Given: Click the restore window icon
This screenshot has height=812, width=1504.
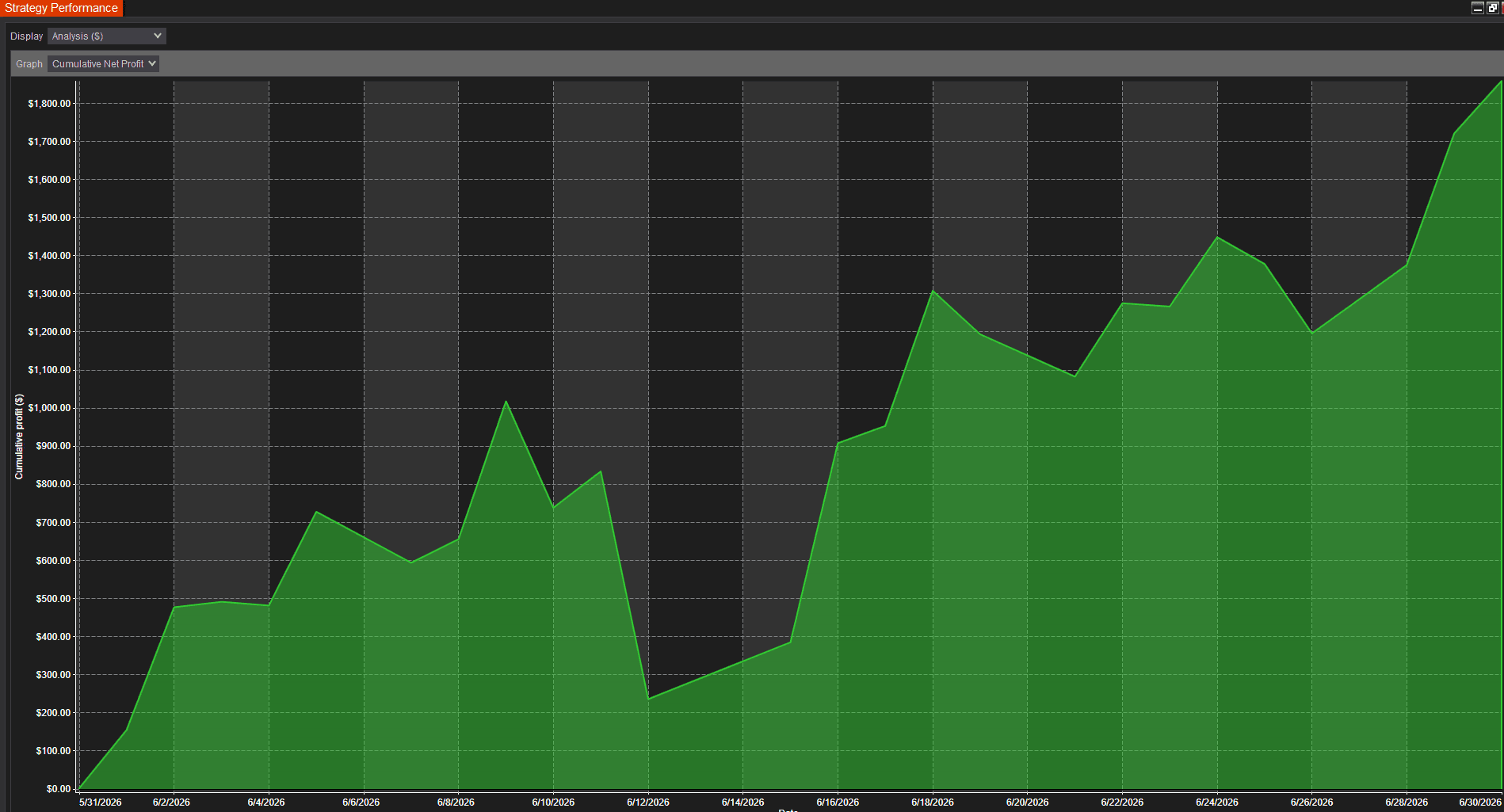Looking at the screenshot, I should pos(1493,8).
